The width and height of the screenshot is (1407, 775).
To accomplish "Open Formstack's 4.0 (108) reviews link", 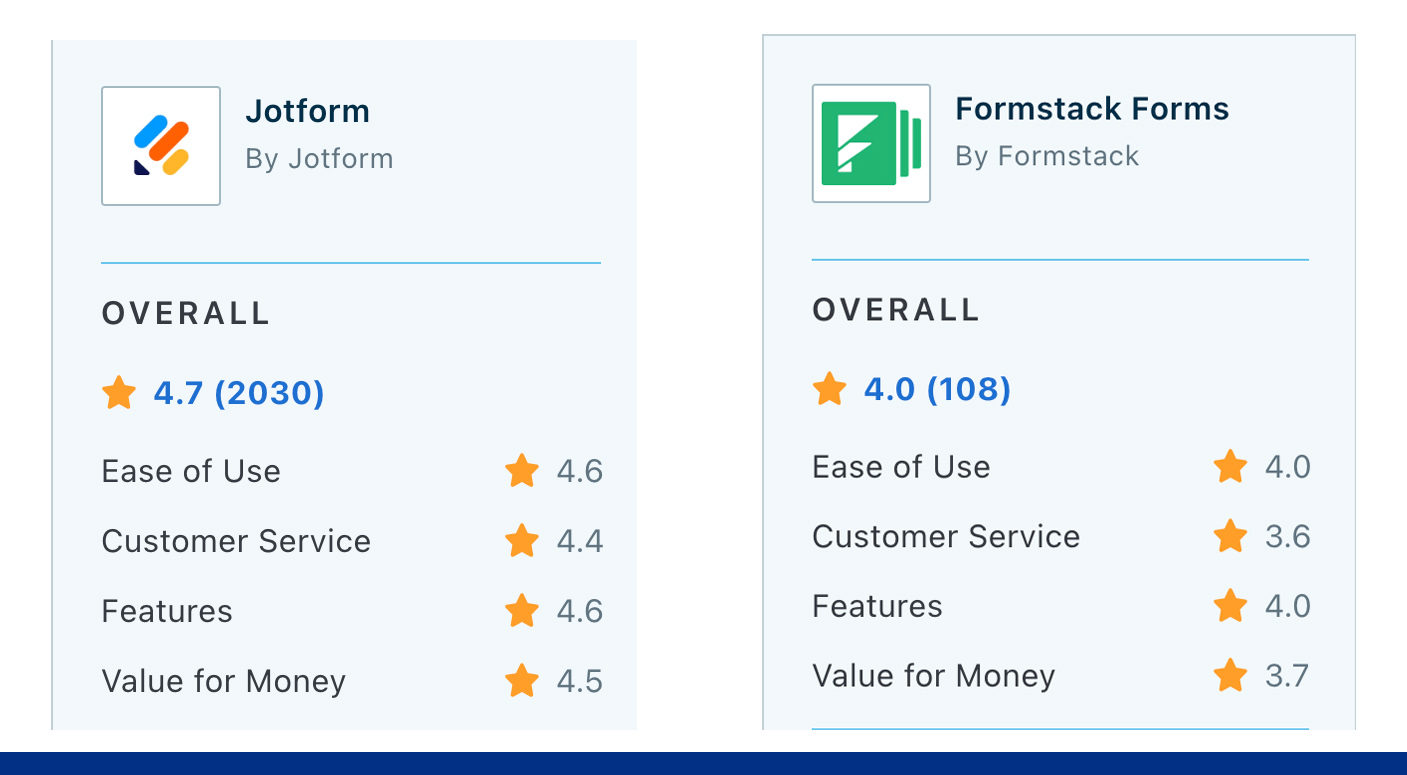I will (937, 389).
